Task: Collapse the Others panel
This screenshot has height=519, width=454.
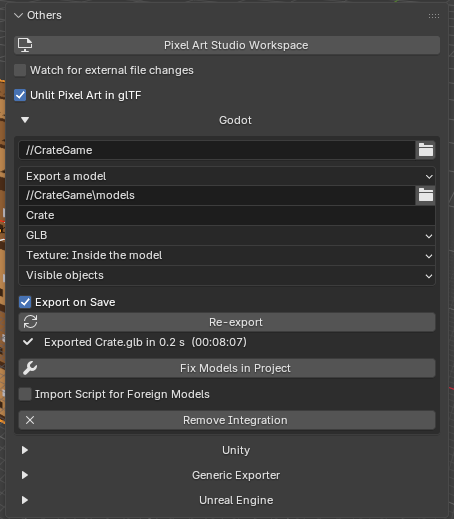Action: click(18, 15)
